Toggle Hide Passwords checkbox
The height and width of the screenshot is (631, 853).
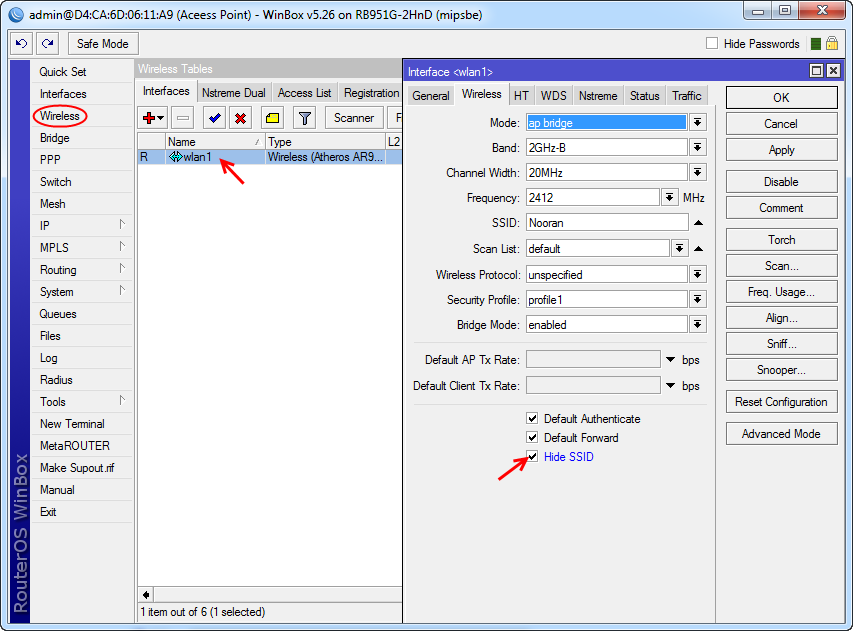coord(712,44)
